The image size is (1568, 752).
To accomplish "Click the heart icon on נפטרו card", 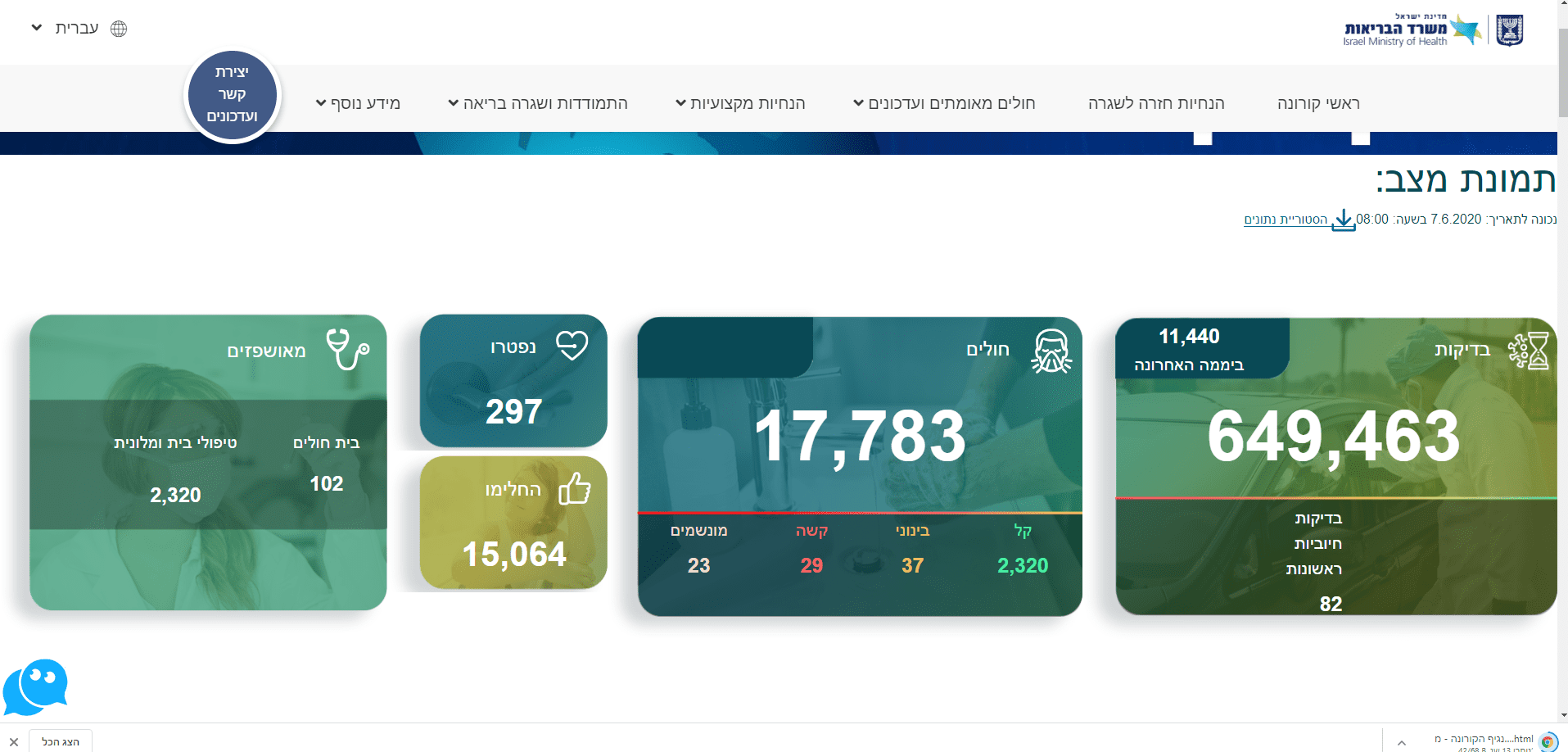I will (572, 346).
